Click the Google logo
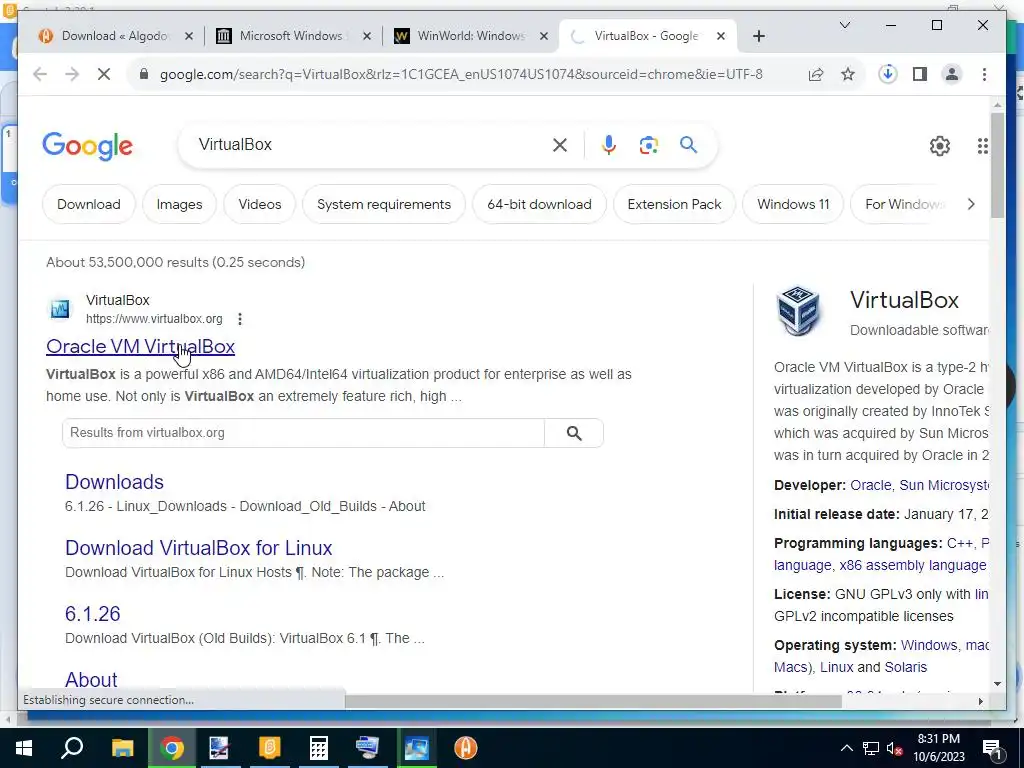This screenshot has width=1024, height=768. [88, 146]
